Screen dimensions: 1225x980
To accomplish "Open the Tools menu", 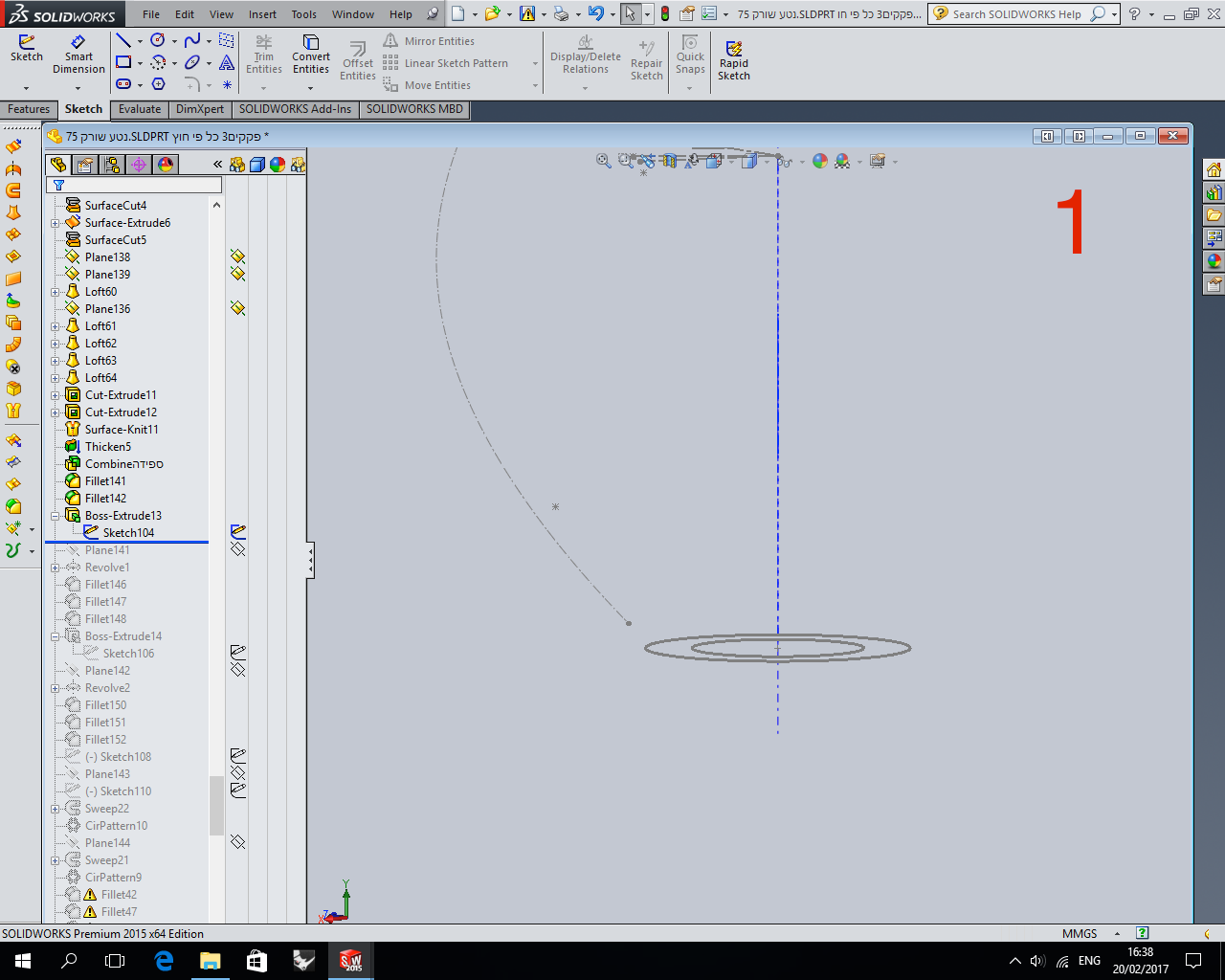I will point(304,14).
